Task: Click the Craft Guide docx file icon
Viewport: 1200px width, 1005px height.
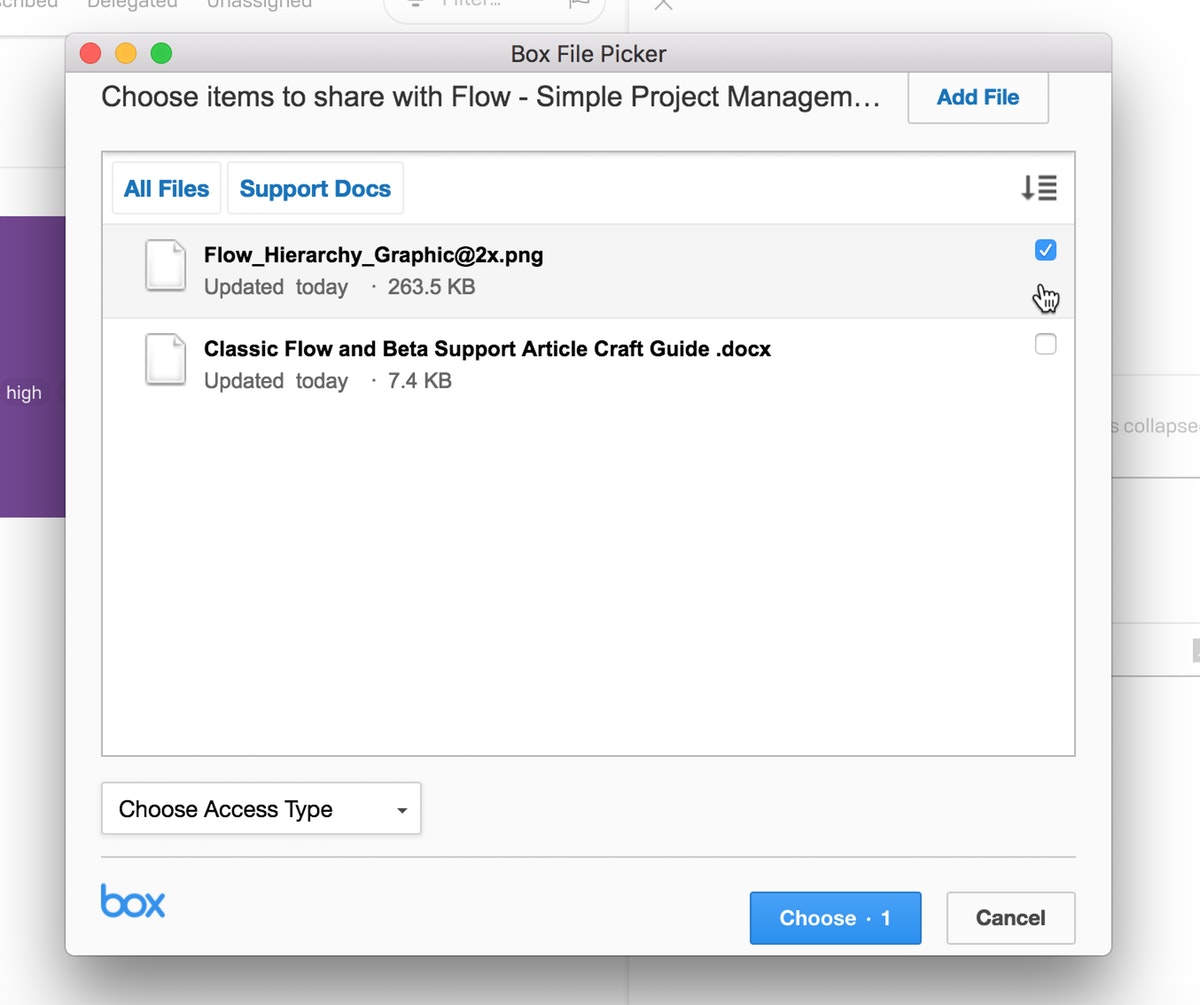Action: pyautogui.click(x=165, y=360)
